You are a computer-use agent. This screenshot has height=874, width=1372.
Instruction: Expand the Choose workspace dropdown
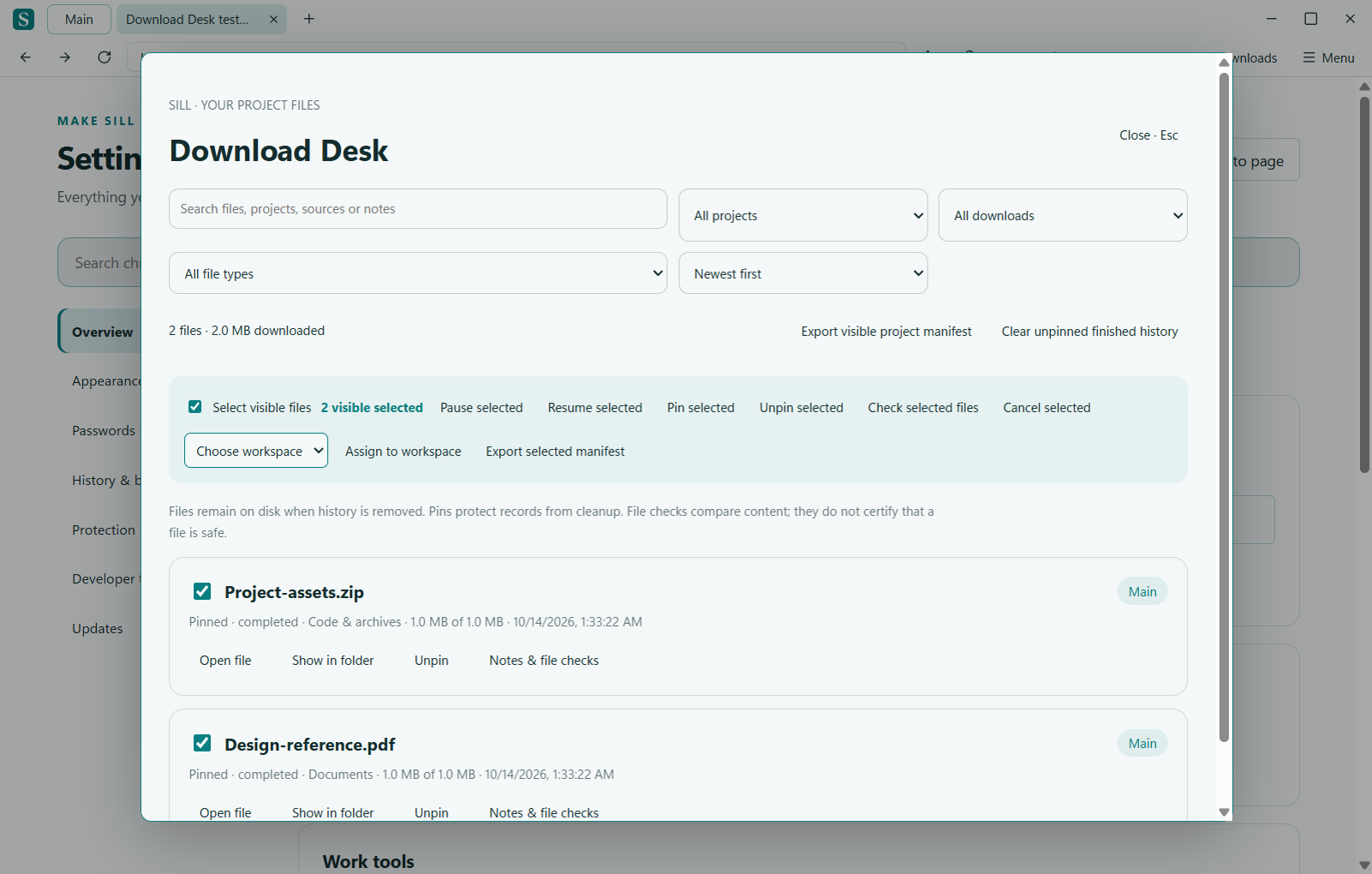click(x=256, y=451)
